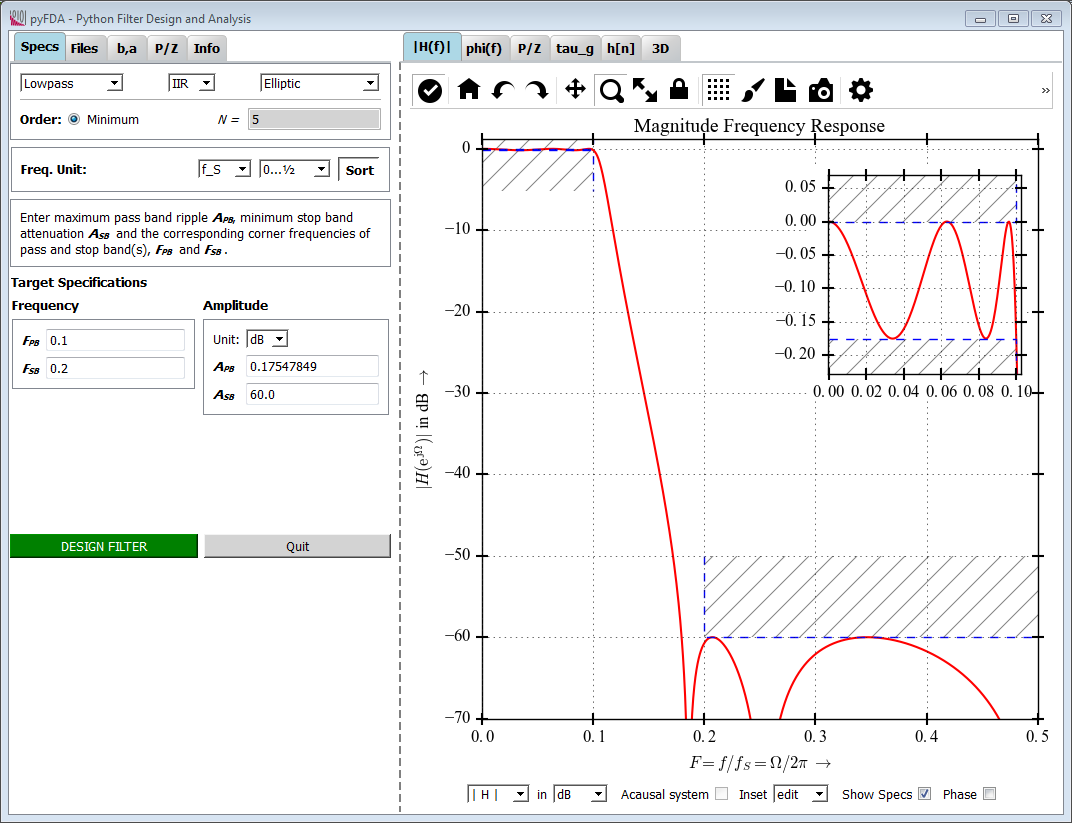This screenshot has width=1072, height=823.
Task: Open the IIR filter type dropdown
Action: click(191, 83)
